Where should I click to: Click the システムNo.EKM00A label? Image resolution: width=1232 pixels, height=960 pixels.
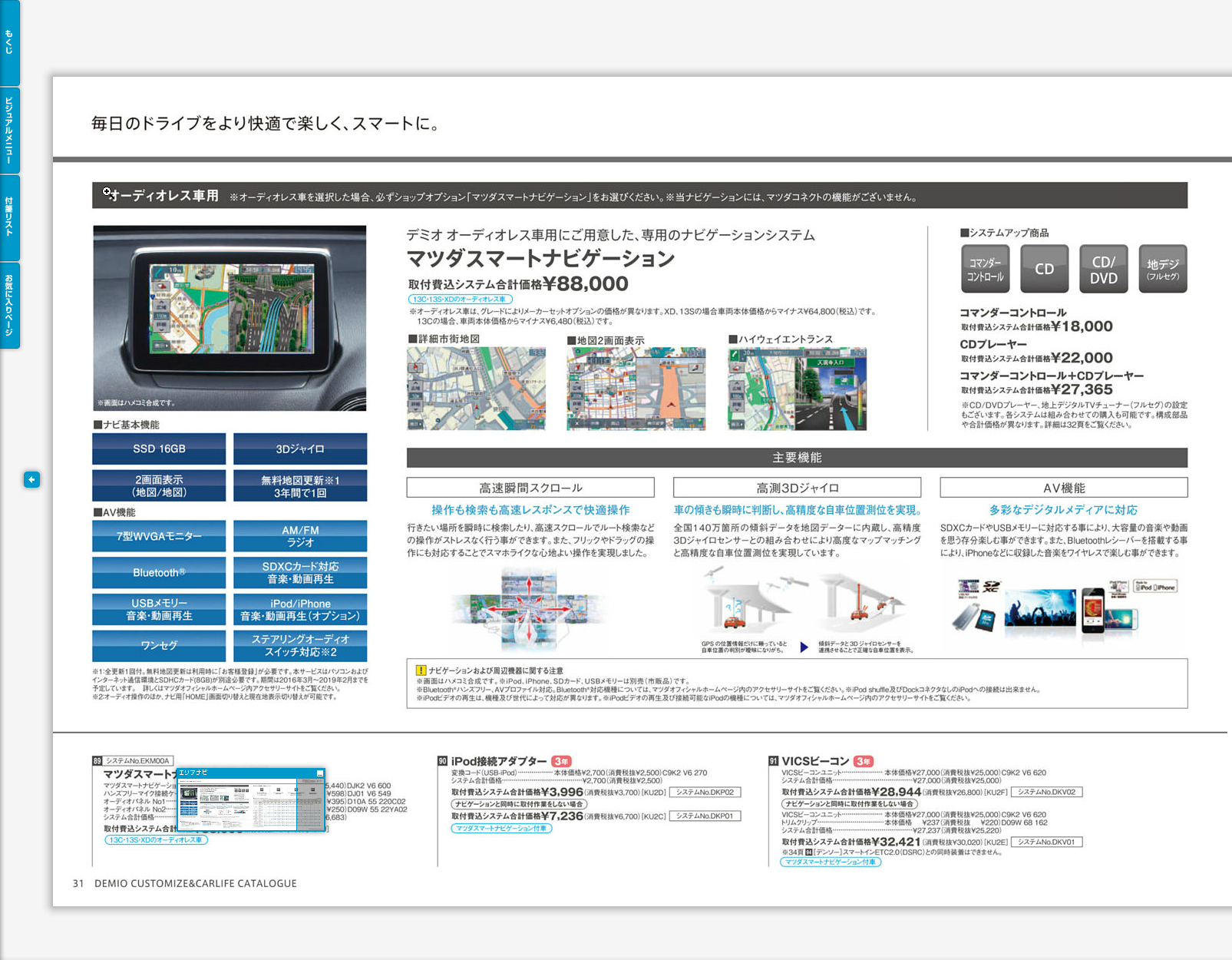click(x=138, y=761)
